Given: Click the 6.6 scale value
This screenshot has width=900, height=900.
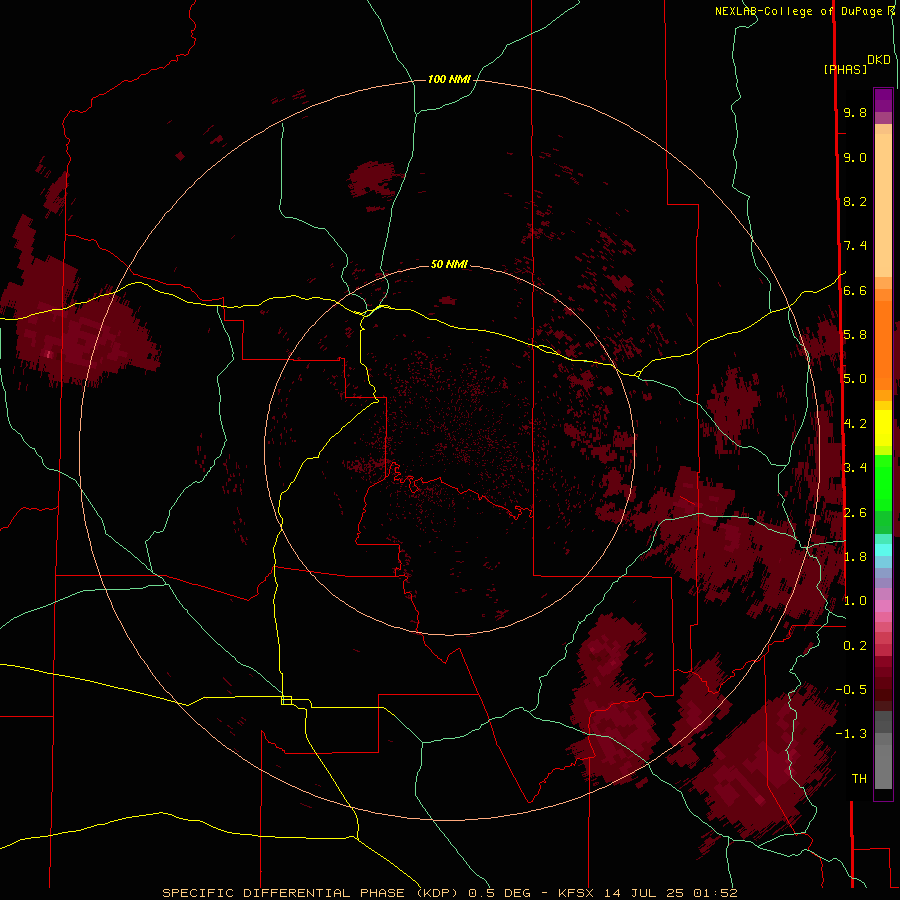Looking at the screenshot, I should pyautogui.click(x=855, y=290).
